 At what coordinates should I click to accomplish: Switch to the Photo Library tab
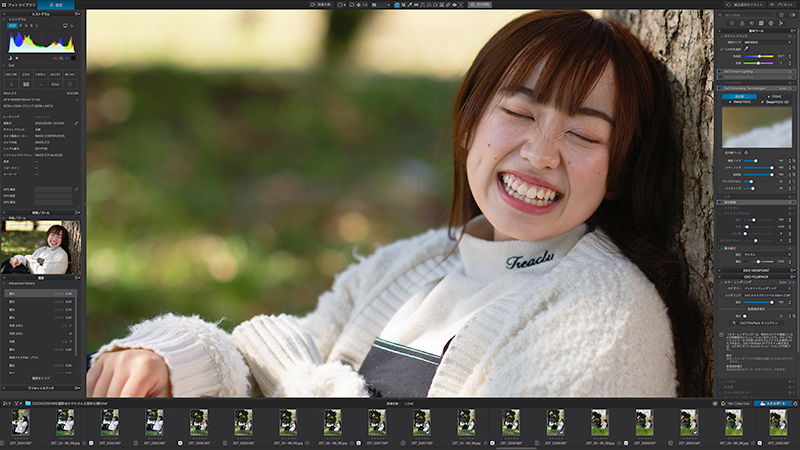19,5
